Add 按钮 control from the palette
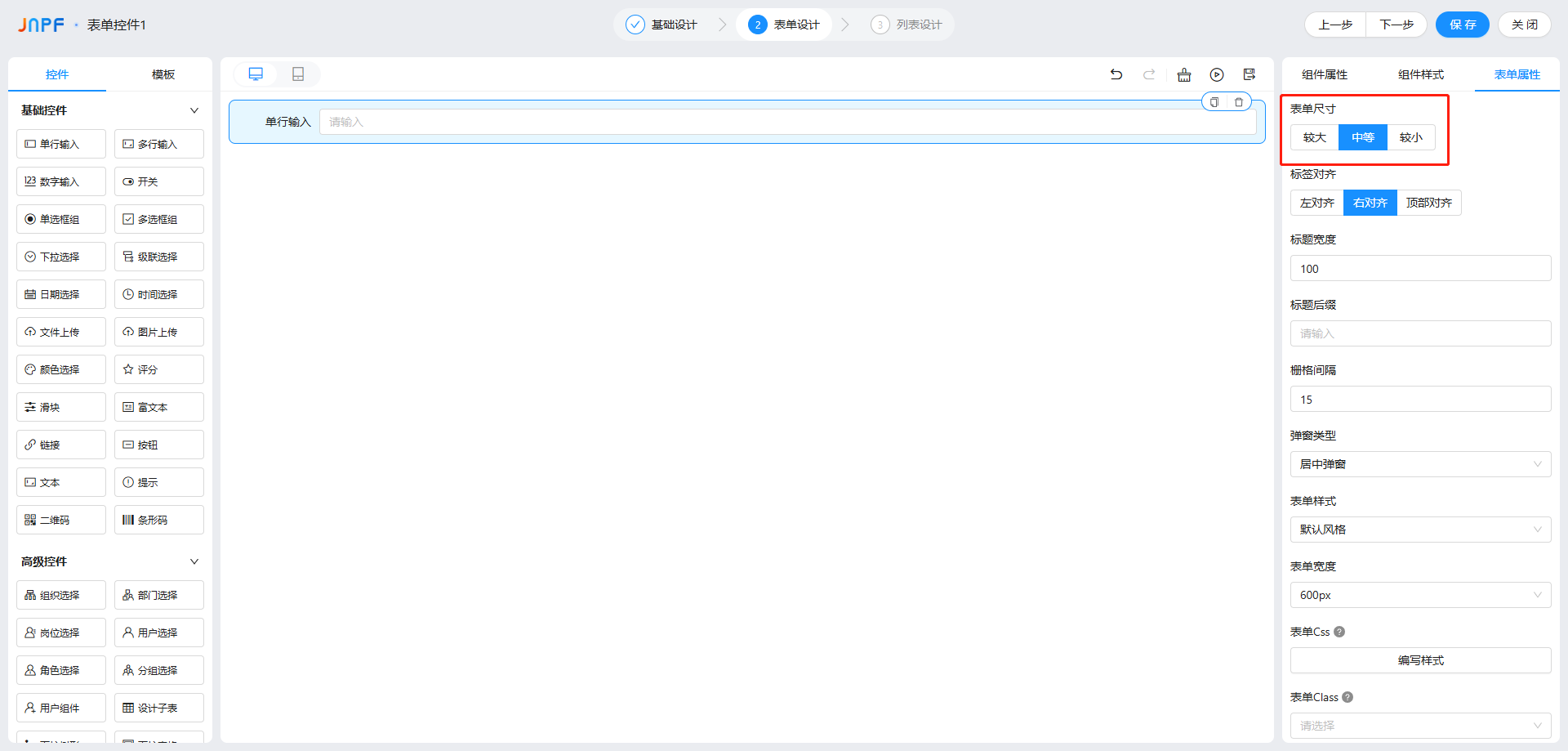Viewport: 1568px width, 751px height. point(159,445)
